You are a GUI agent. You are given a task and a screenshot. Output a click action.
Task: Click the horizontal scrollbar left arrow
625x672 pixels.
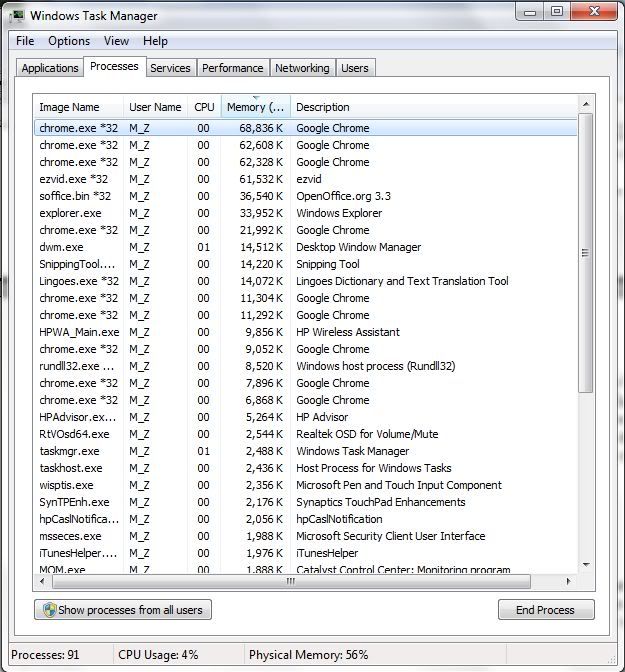[x=42, y=582]
